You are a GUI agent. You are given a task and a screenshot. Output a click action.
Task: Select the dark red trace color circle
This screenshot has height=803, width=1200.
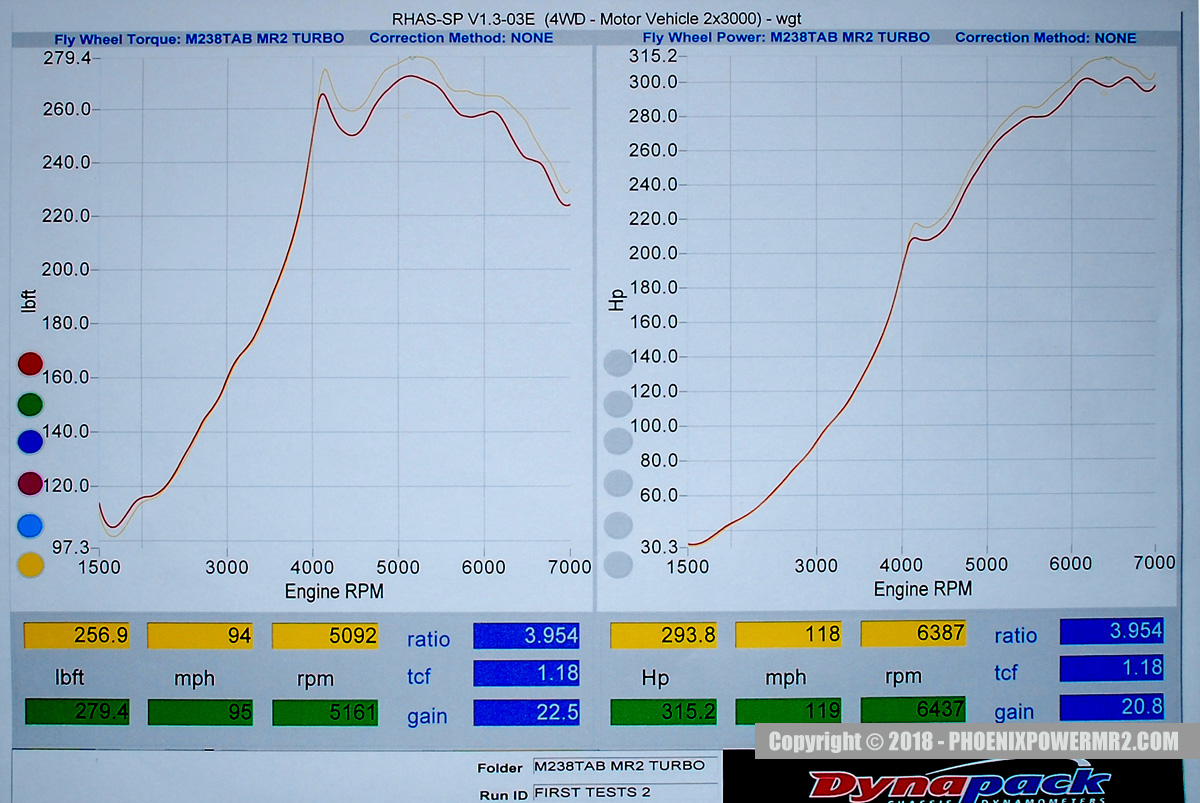(29, 484)
